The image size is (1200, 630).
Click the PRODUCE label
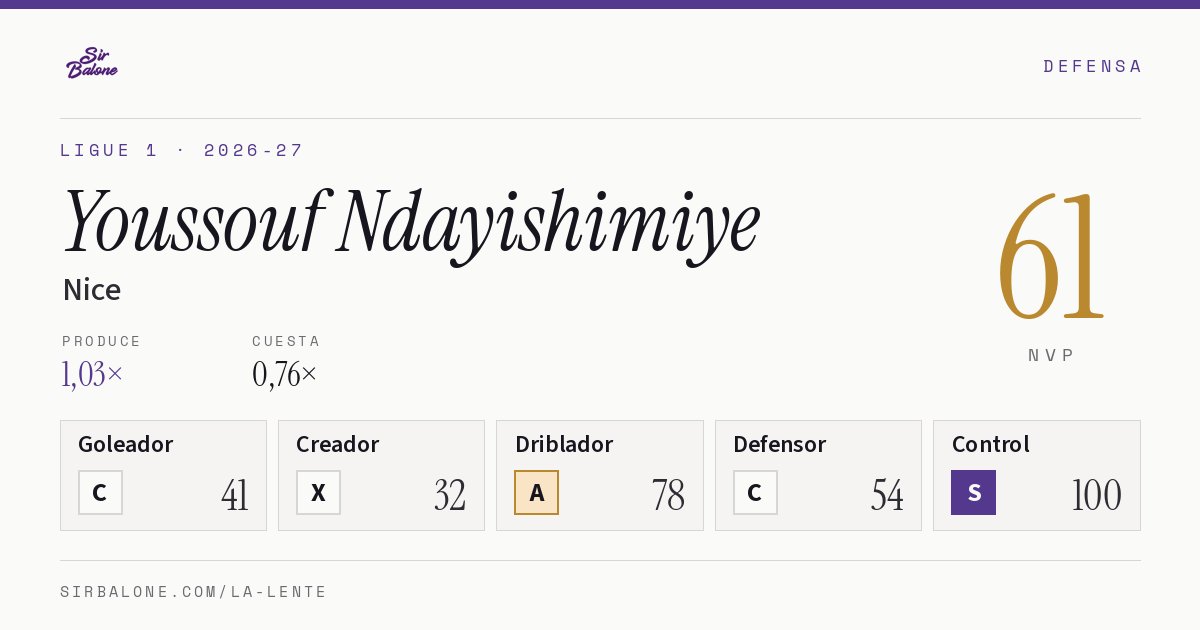(102, 341)
